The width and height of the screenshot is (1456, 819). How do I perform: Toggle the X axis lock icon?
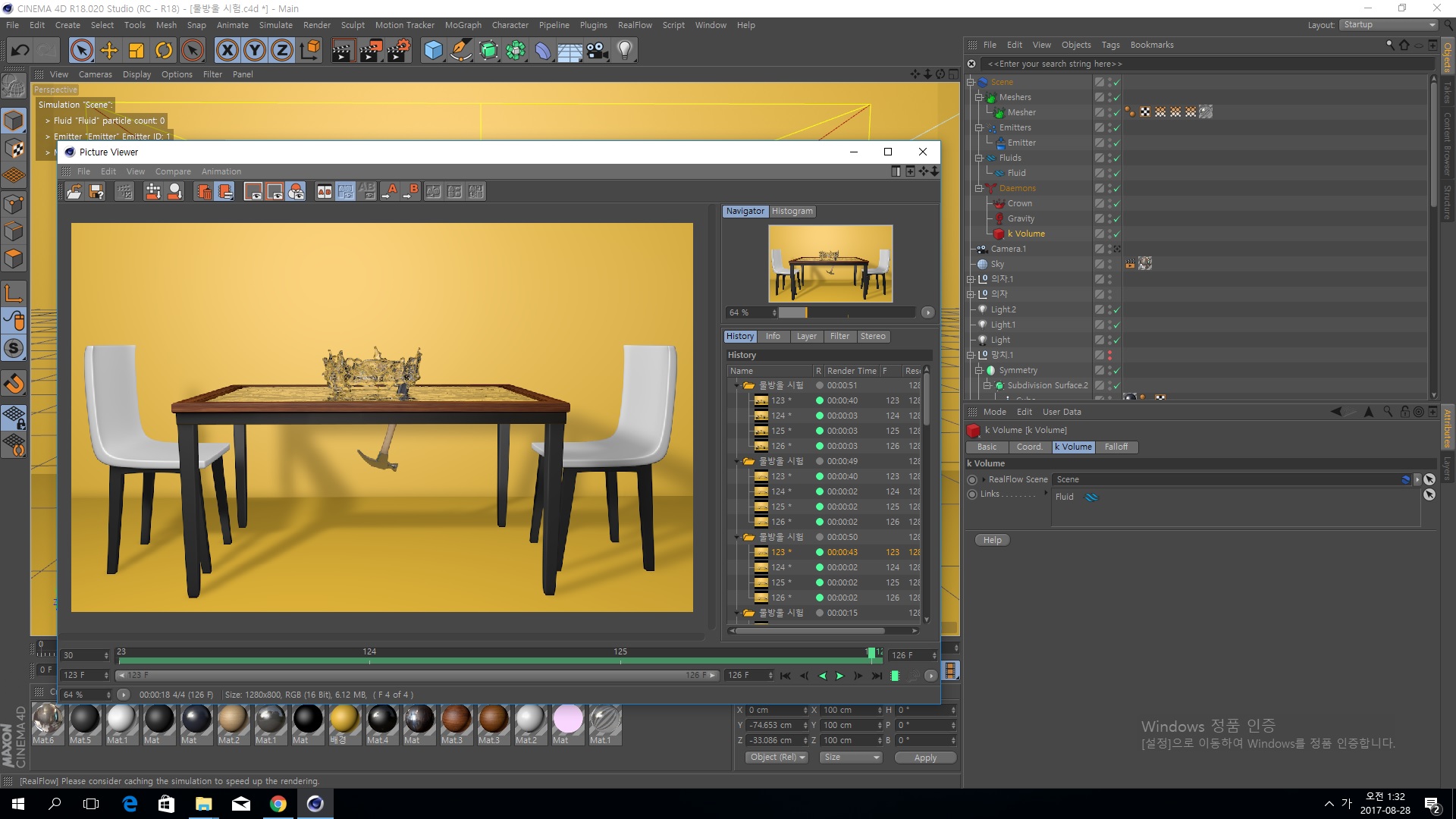(x=227, y=51)
